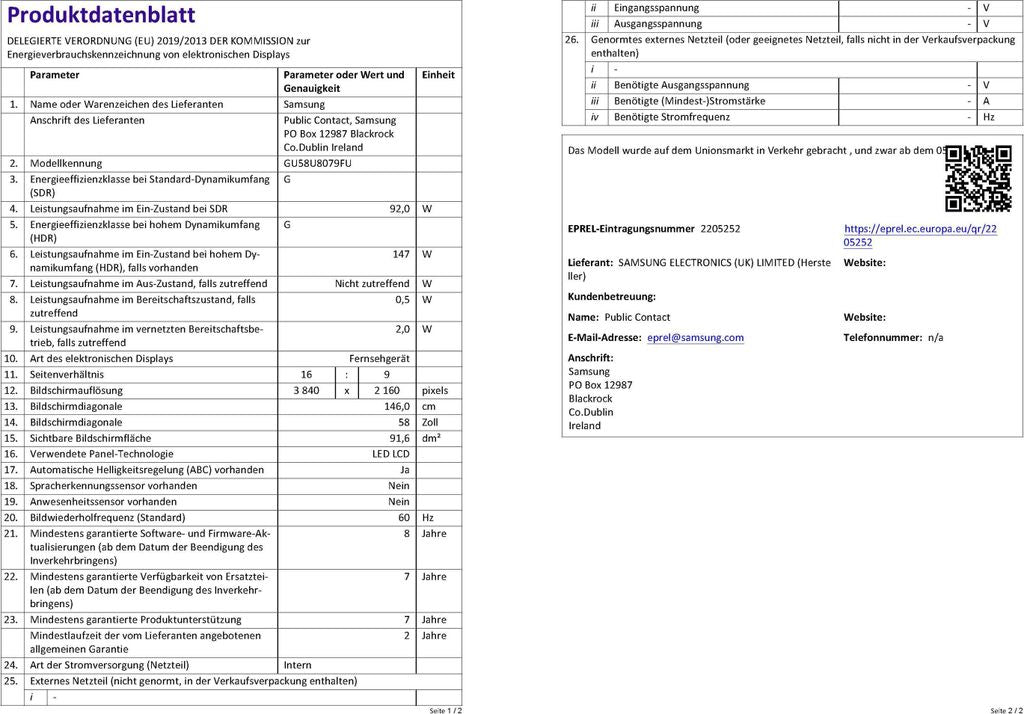The width and height of the screenshot is (1024, 714).
Task: Select the SDR power value '92,0'
Action: pos(400,209)
